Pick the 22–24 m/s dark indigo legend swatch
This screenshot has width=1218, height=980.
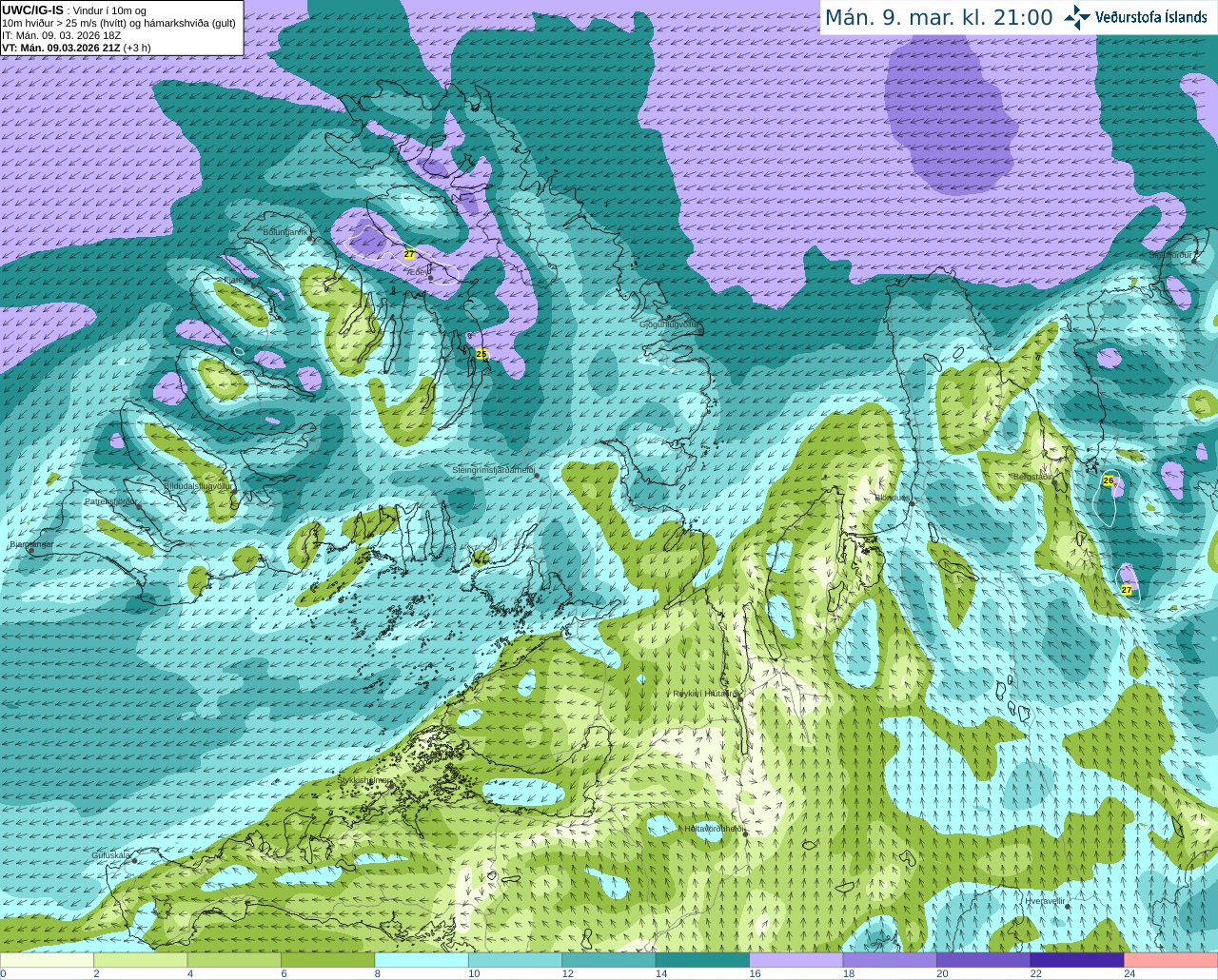[x=1076, y=960]
